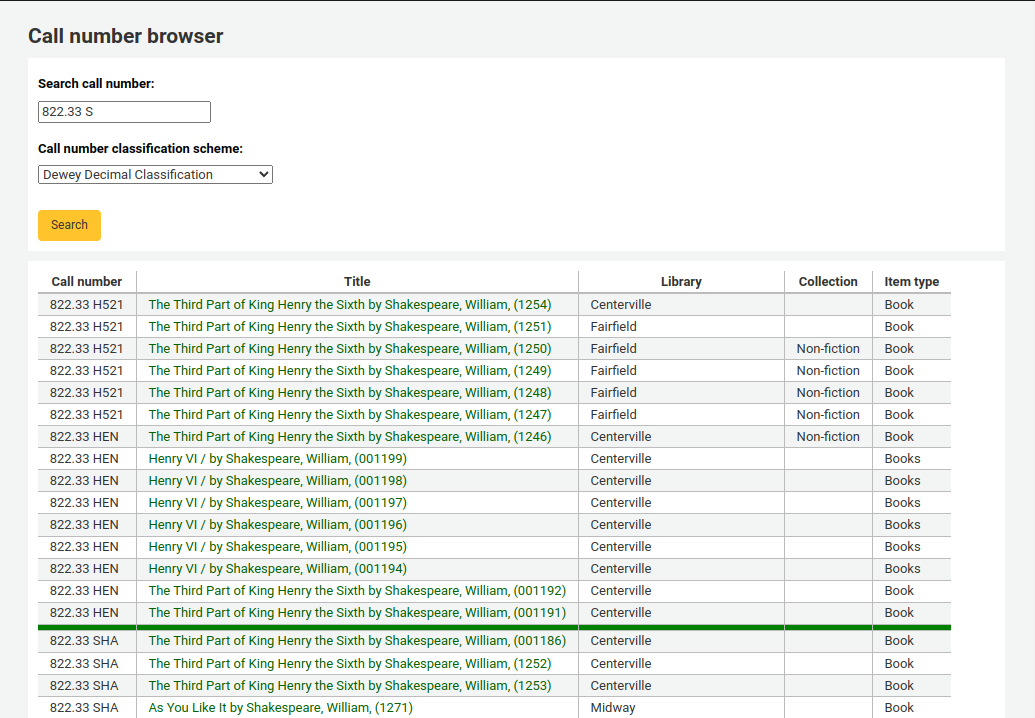1035x718 pixels.
Task: Open Third Part of King Henry record (1249)
Action: tap(349, 371)
